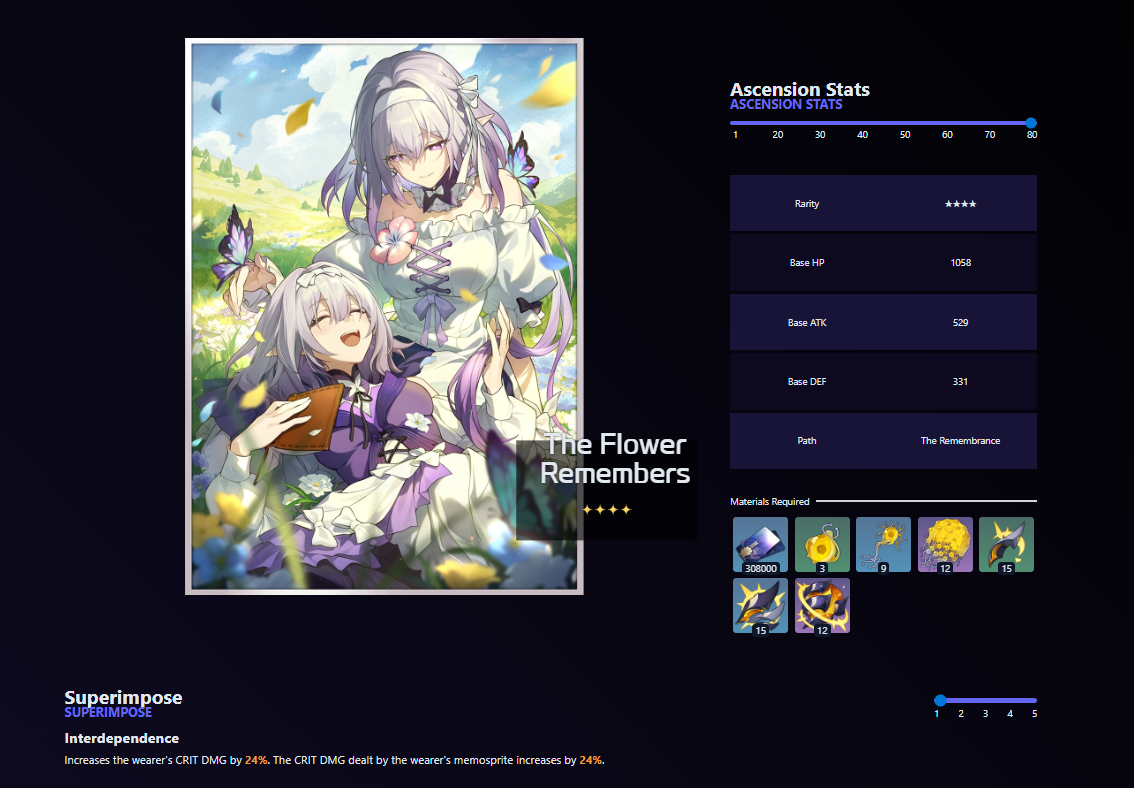Click the Base ATK row label

pos(807,322)
